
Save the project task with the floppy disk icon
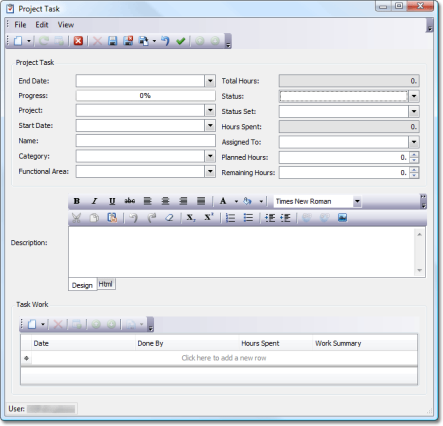113,41
